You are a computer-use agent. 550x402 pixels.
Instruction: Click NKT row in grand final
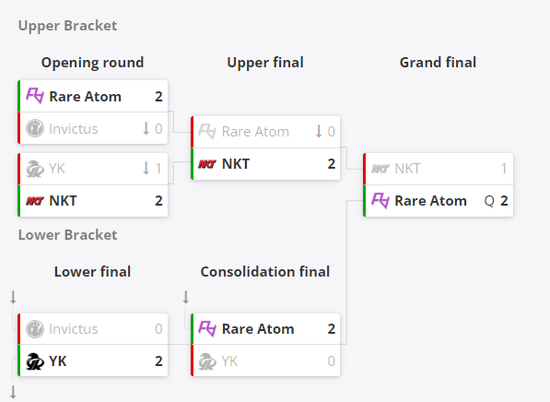[438, 169]
